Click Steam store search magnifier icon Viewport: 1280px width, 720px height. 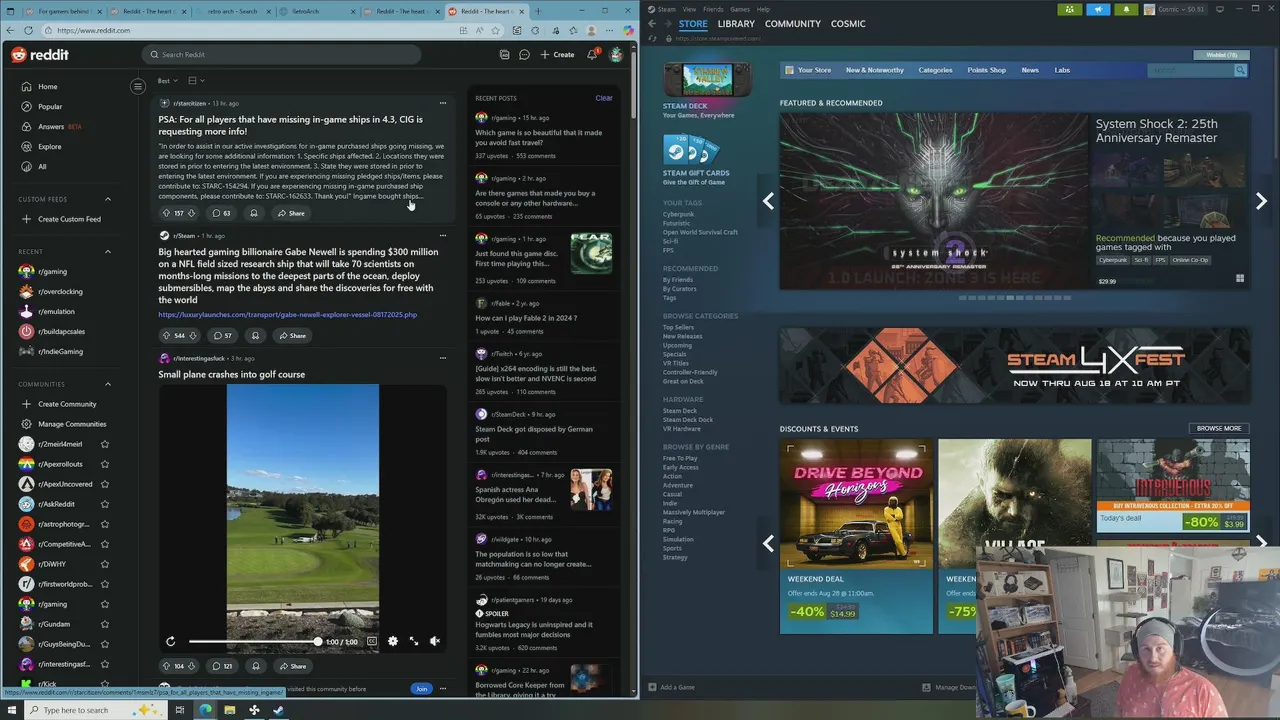(1240, 70)
